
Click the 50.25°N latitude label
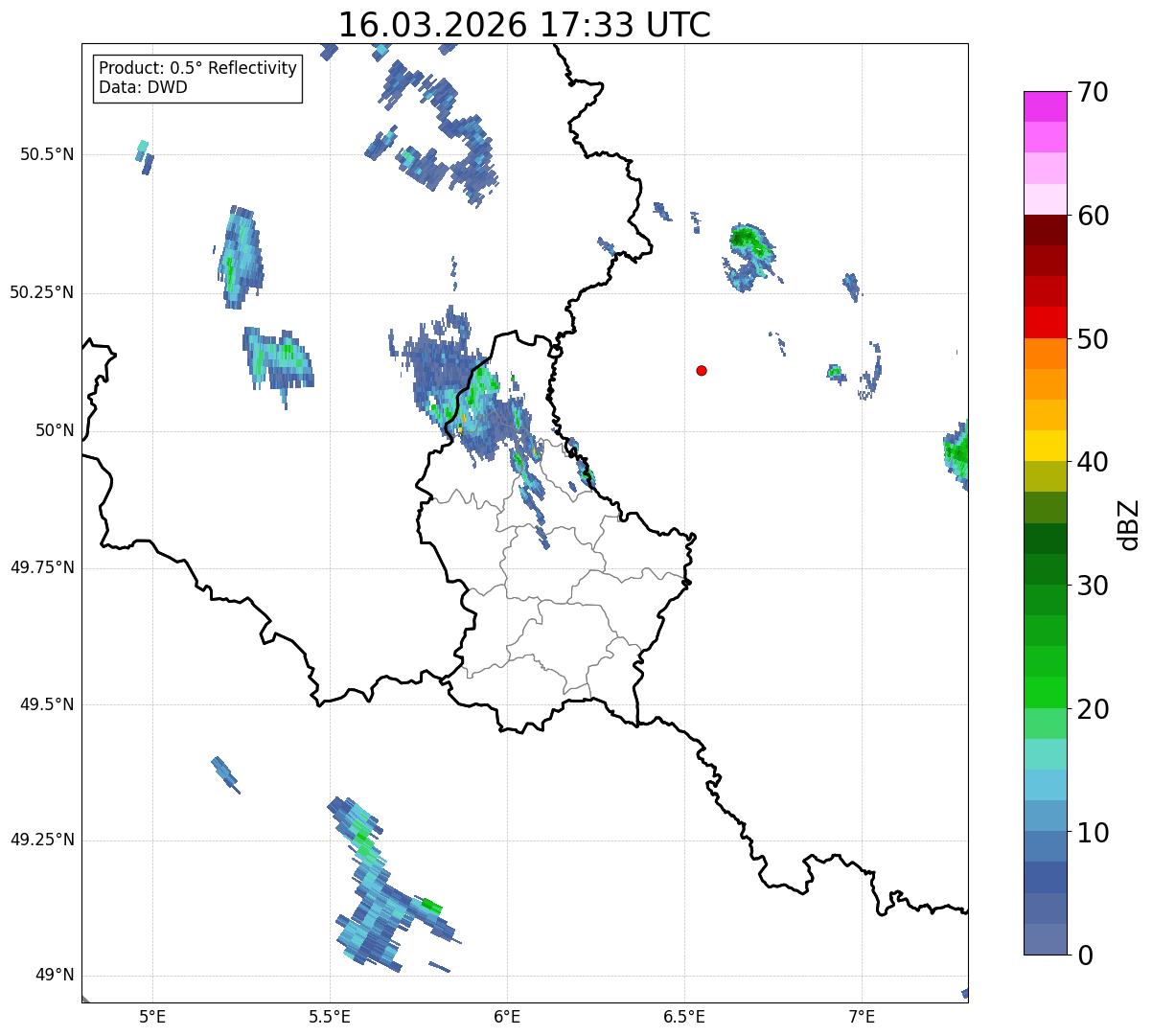point(42,292)
